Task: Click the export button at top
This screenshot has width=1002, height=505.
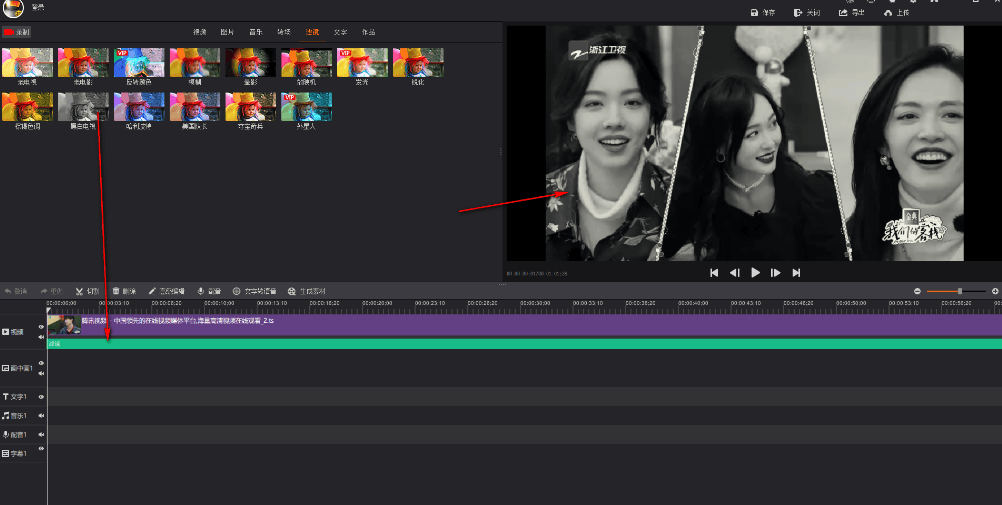Action: (851, 13)
